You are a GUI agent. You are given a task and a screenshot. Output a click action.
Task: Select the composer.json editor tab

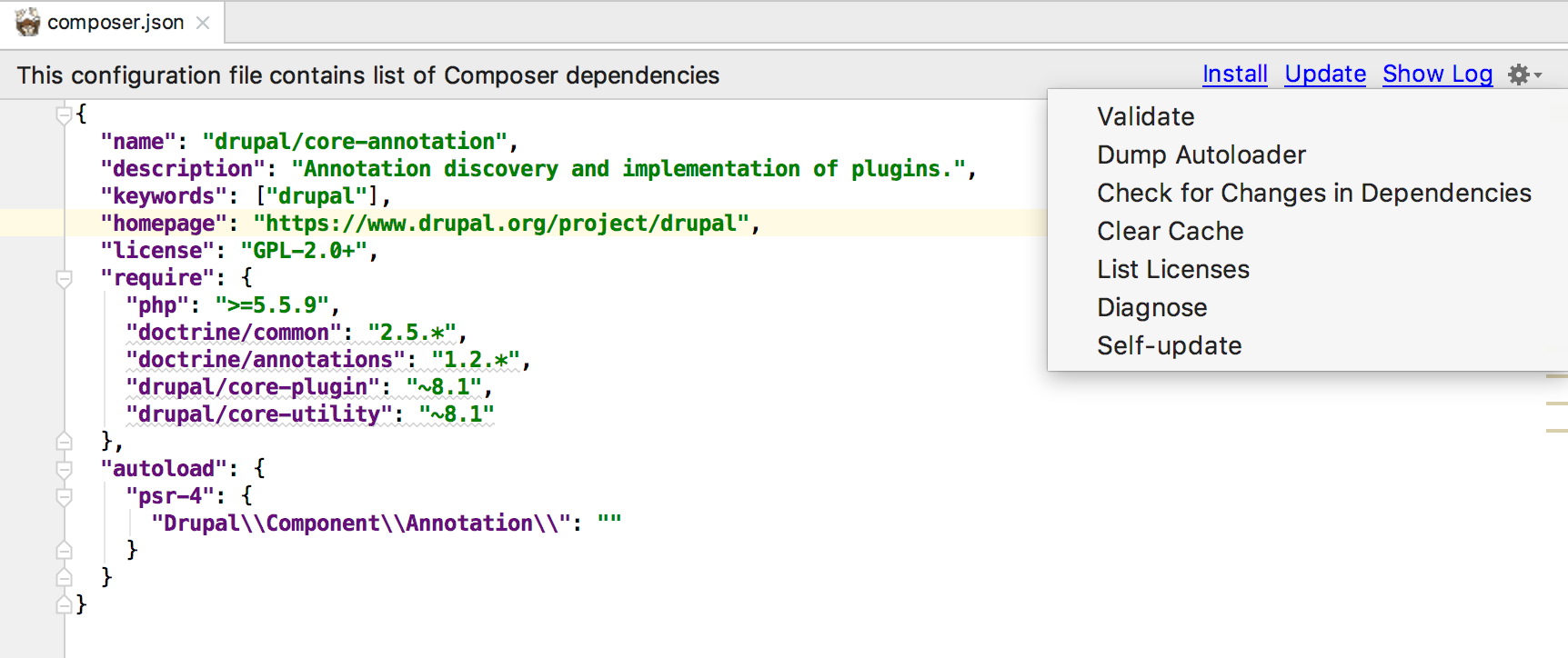pos(112,22)
